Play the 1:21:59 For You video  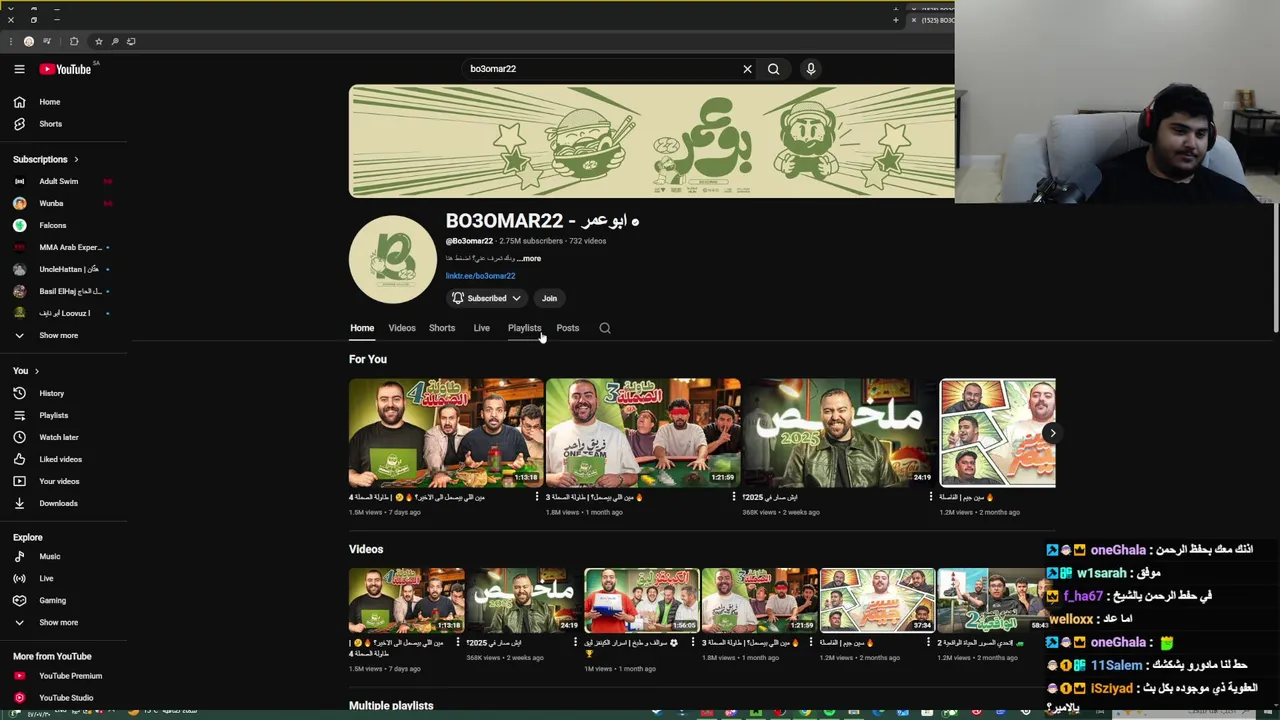pyautogui.click(x=643, y=433)
